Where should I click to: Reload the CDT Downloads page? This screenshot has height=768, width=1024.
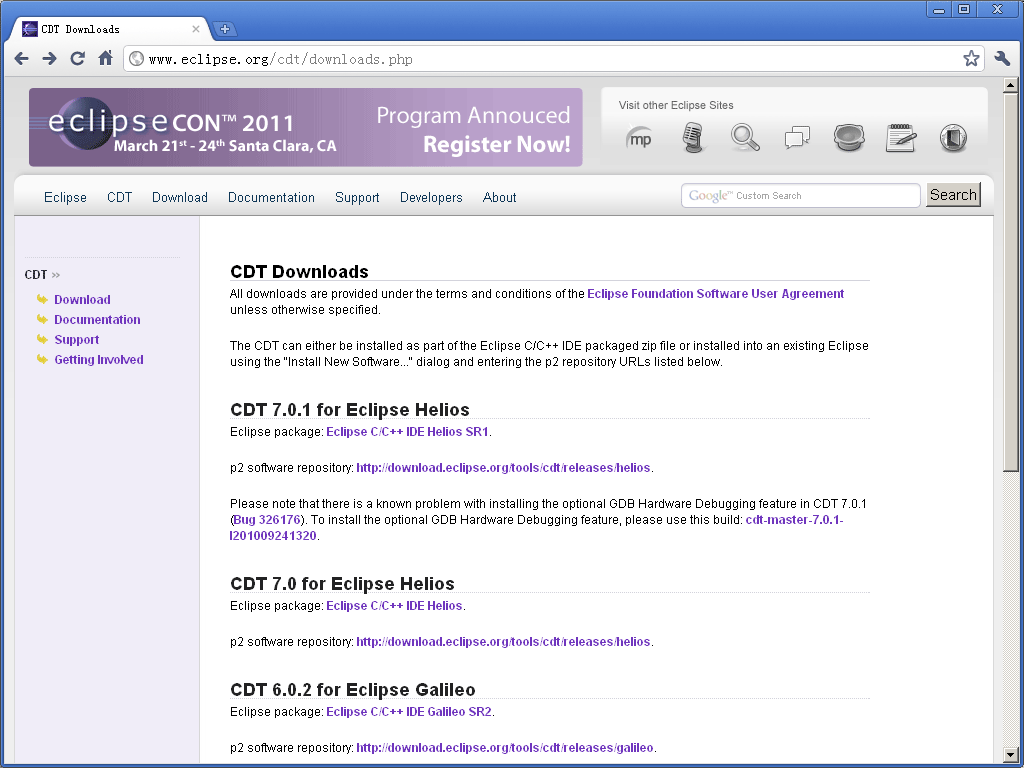[x=78, y=59]
